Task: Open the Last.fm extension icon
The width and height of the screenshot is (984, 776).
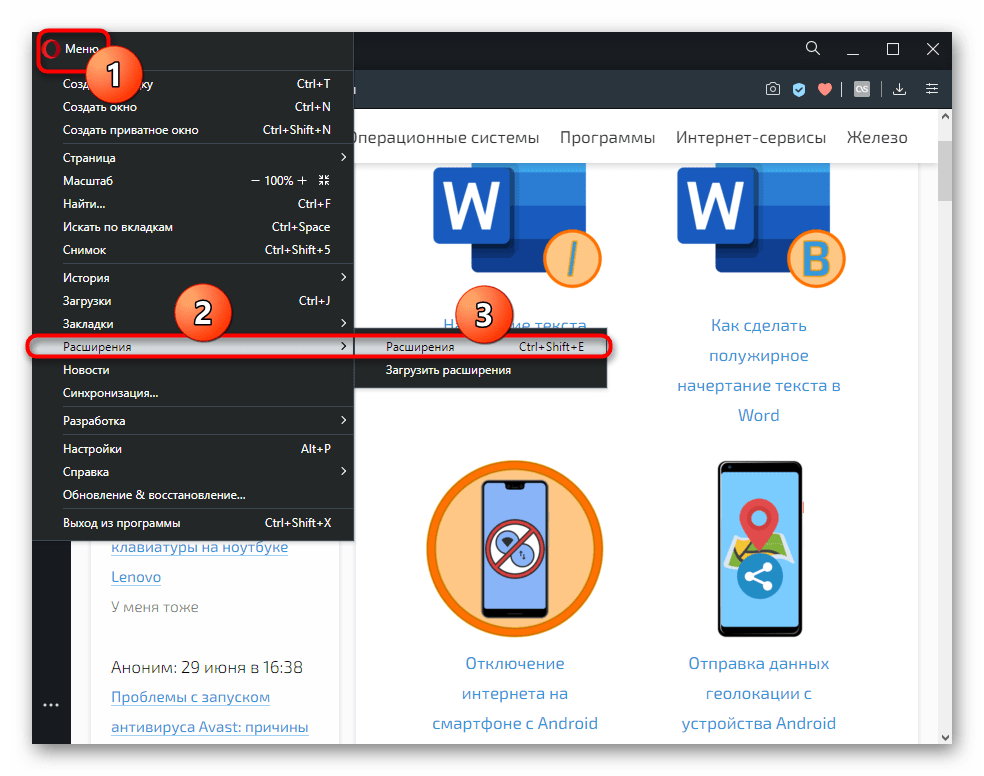Action: (861, 89)
